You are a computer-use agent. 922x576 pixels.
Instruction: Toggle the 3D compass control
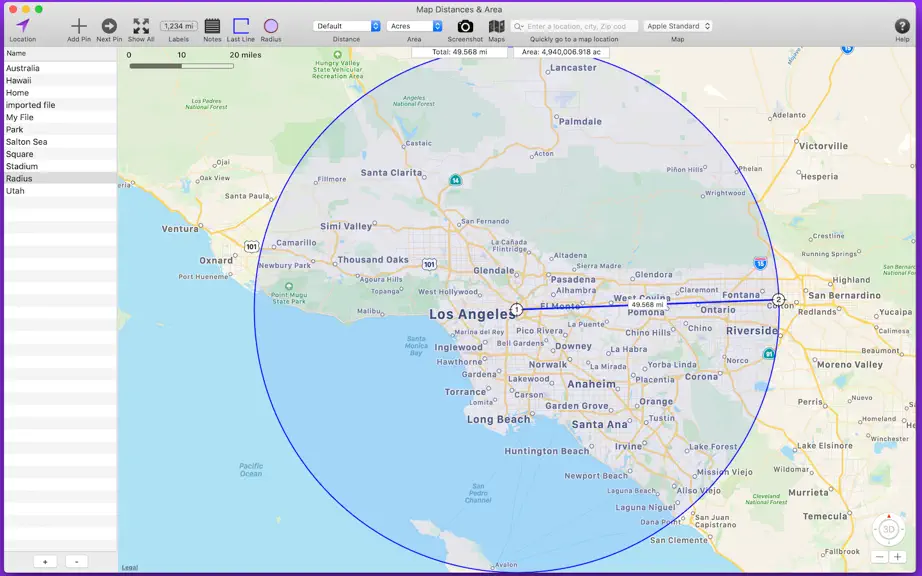click(888, 530)
